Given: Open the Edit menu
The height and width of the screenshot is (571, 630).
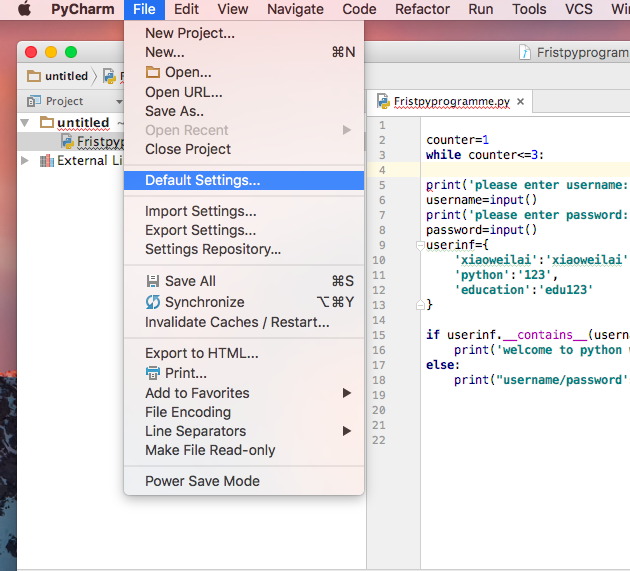Looking at the screenshot, I should coord(186,9).
